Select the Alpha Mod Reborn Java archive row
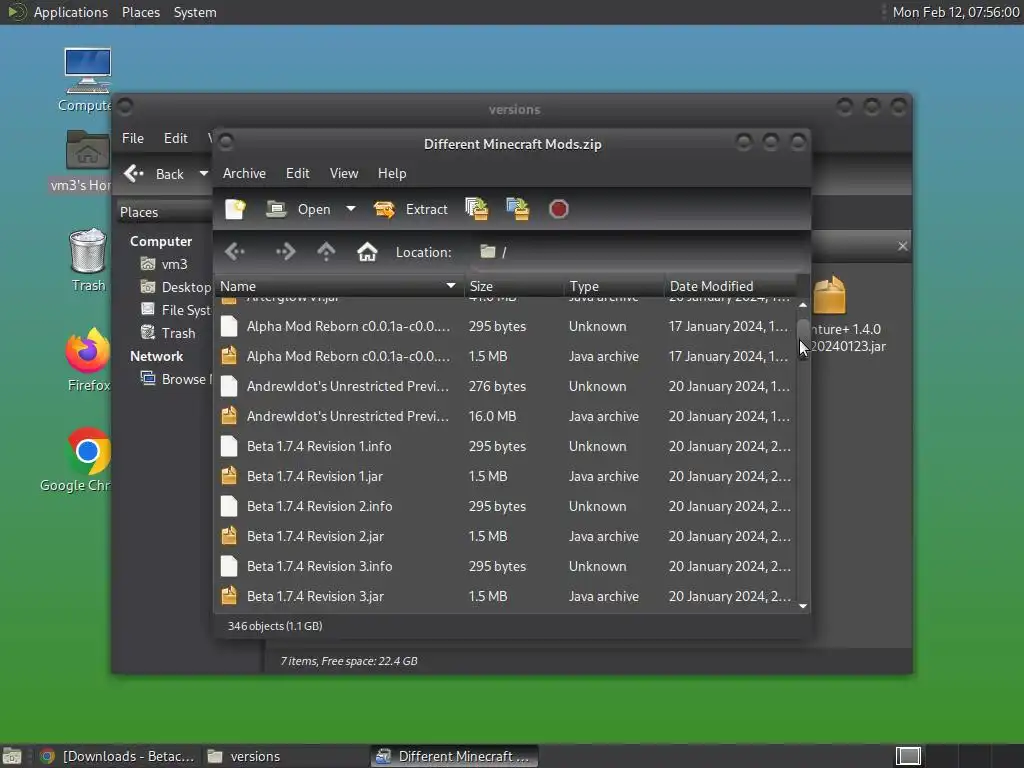Image resolution: width=1024 pixels, height=768 pixels. 505,356
